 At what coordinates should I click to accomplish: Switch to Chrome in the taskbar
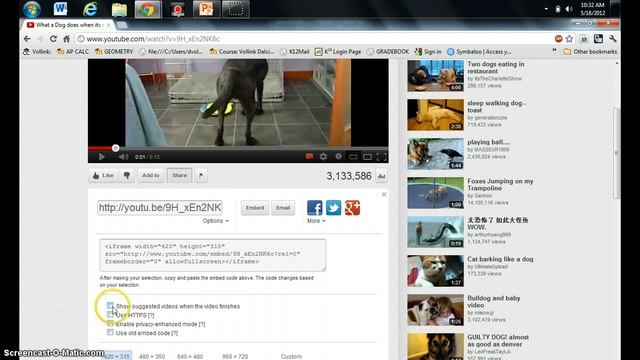coord(148,9)
